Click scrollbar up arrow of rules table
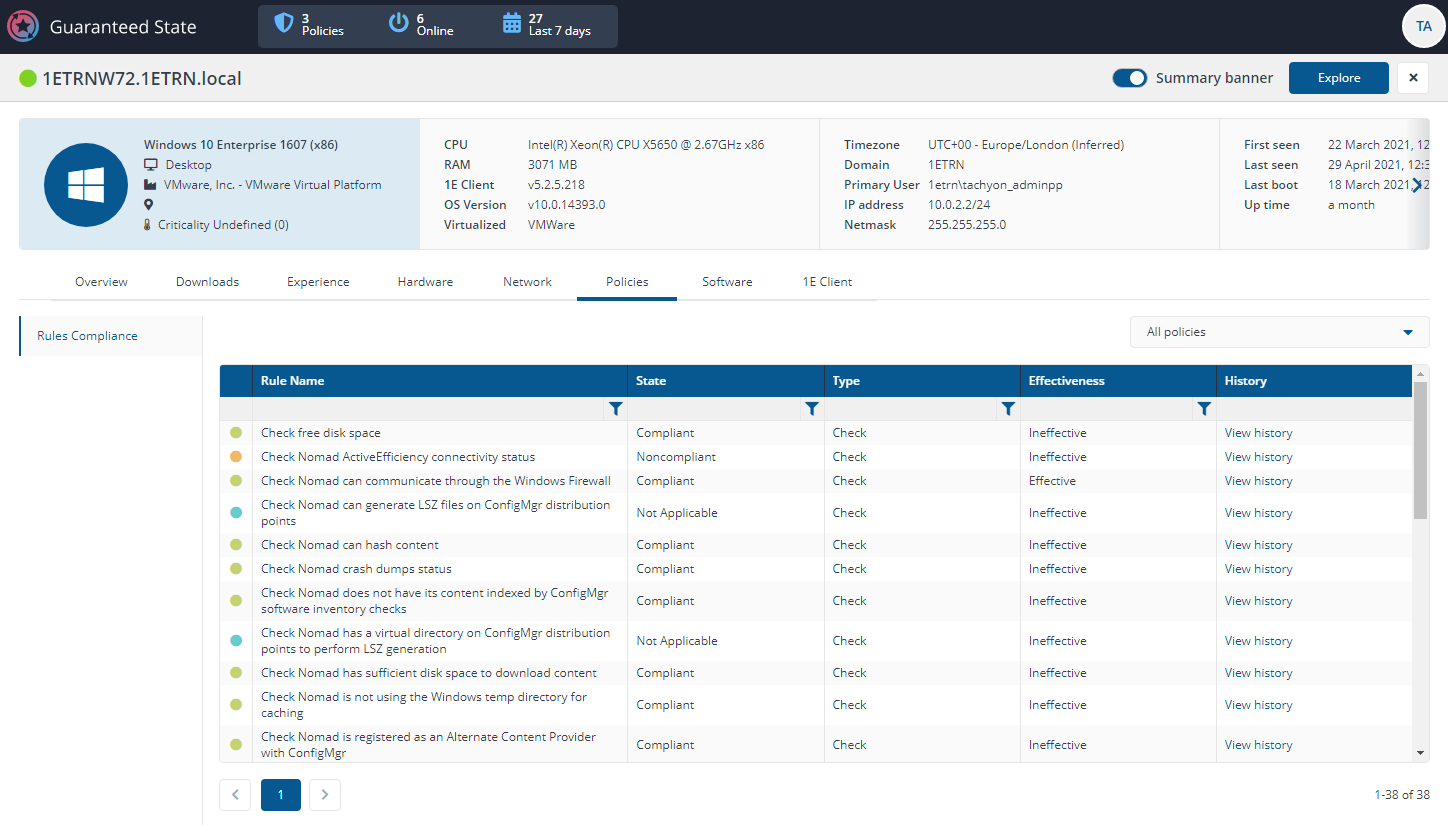 (1420, 373)
